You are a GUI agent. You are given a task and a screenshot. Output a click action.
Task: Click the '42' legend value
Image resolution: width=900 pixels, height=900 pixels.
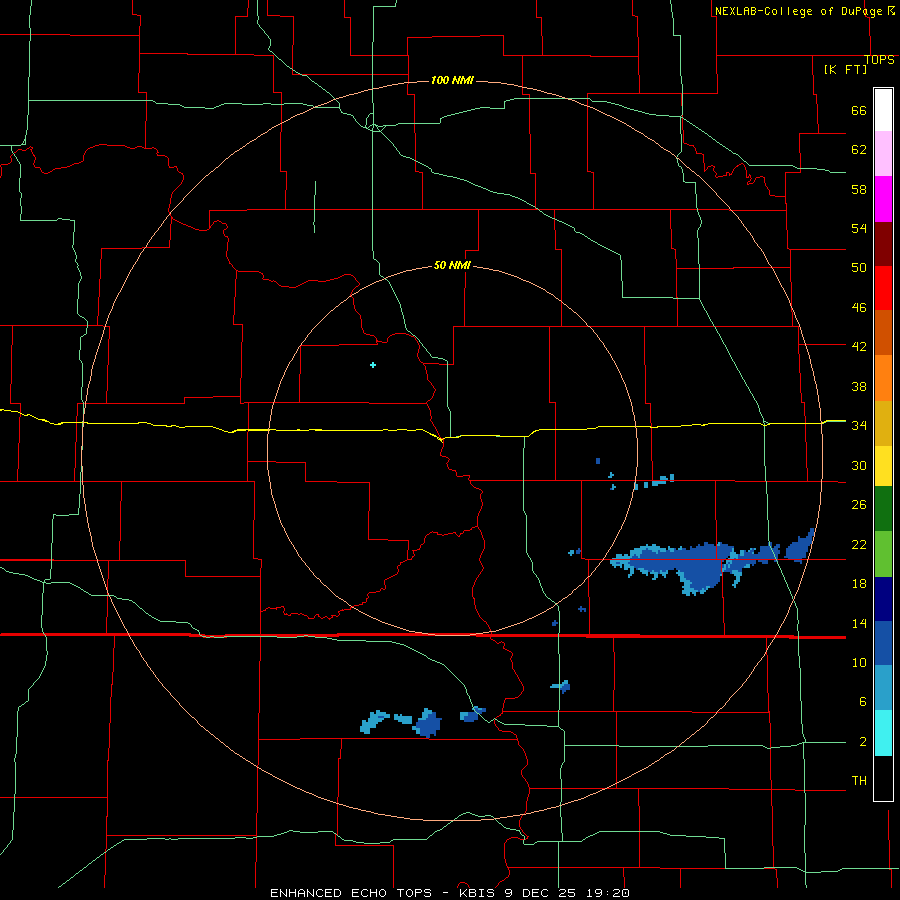(x=859, y=347)
